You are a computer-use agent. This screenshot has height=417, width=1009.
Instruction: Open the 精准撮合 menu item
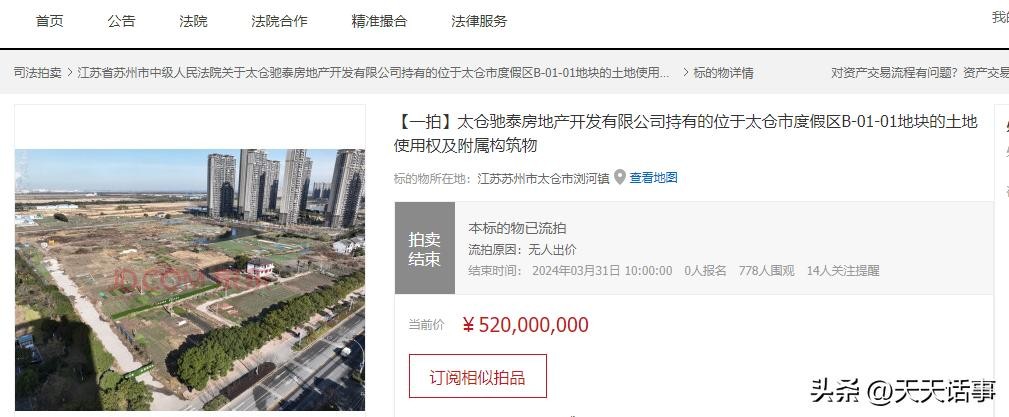click(x=379, y=21)
